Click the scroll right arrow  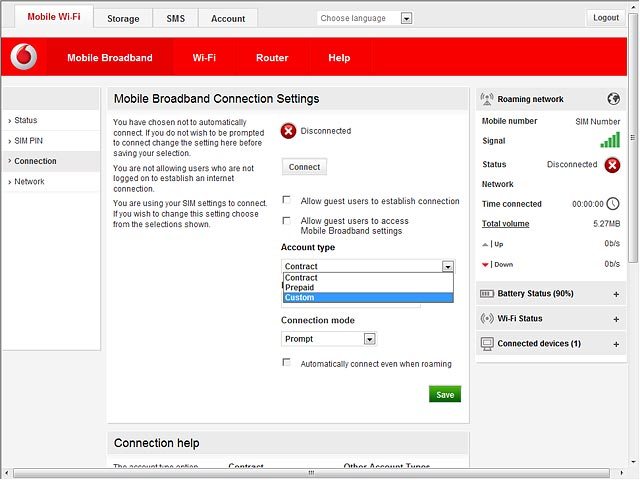621,473
